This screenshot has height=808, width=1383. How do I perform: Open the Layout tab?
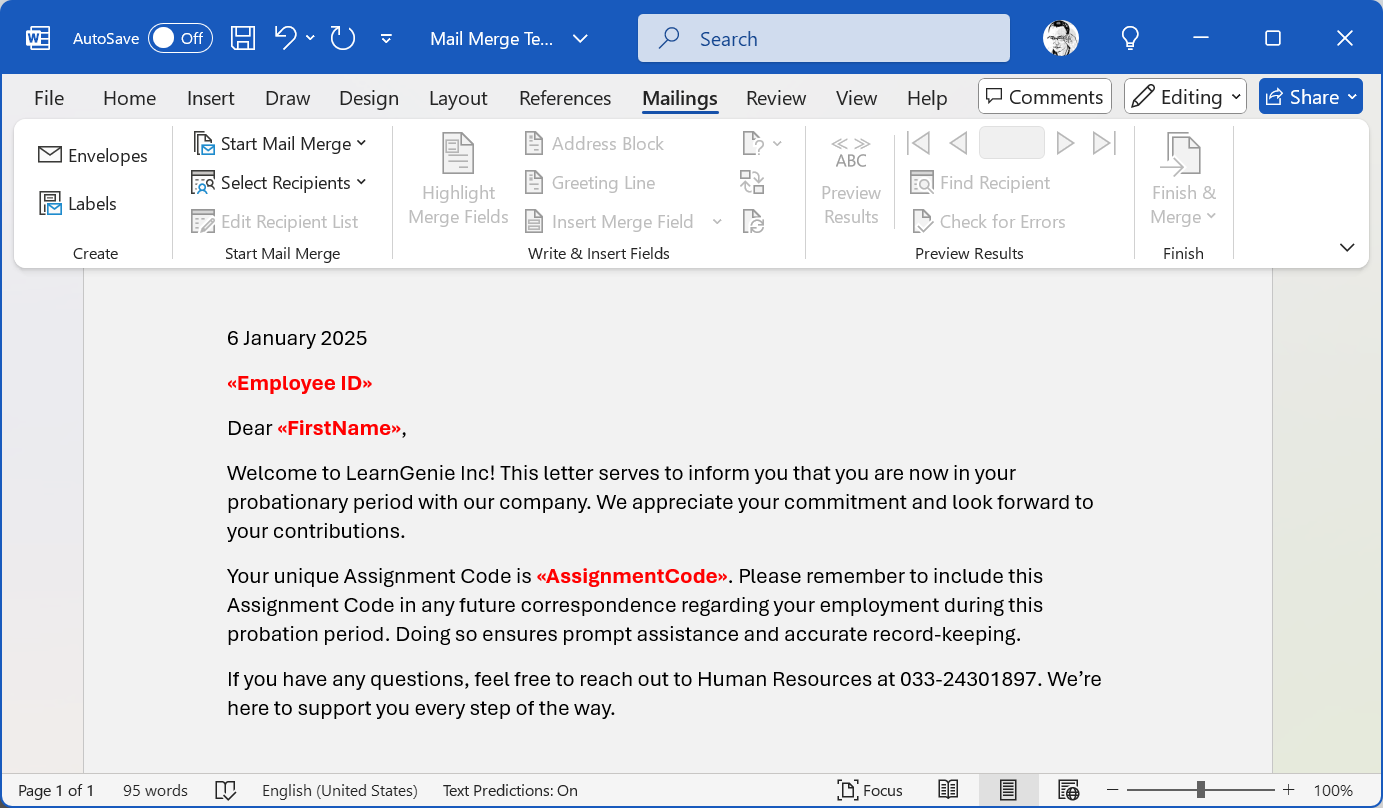click(458, 97)
